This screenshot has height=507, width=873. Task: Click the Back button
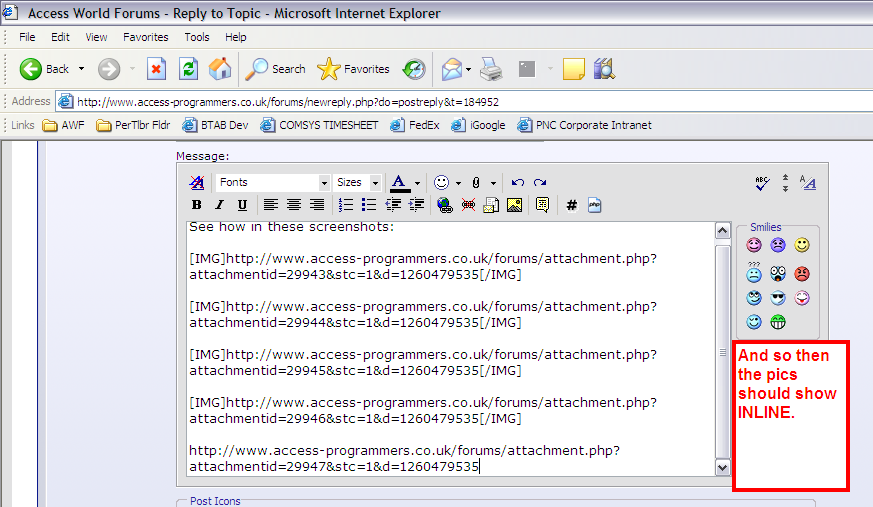tap(45, 69)
